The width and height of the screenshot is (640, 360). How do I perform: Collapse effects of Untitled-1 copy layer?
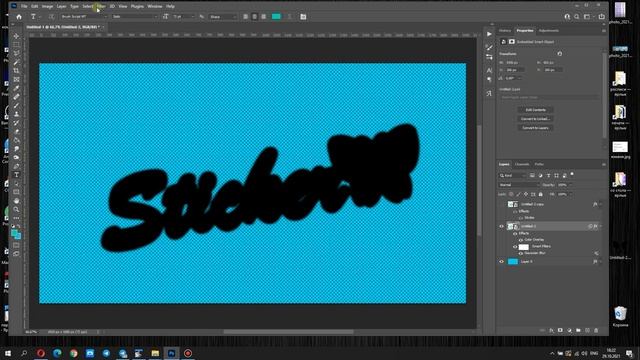pyautogui.click(x=600, y=204)
